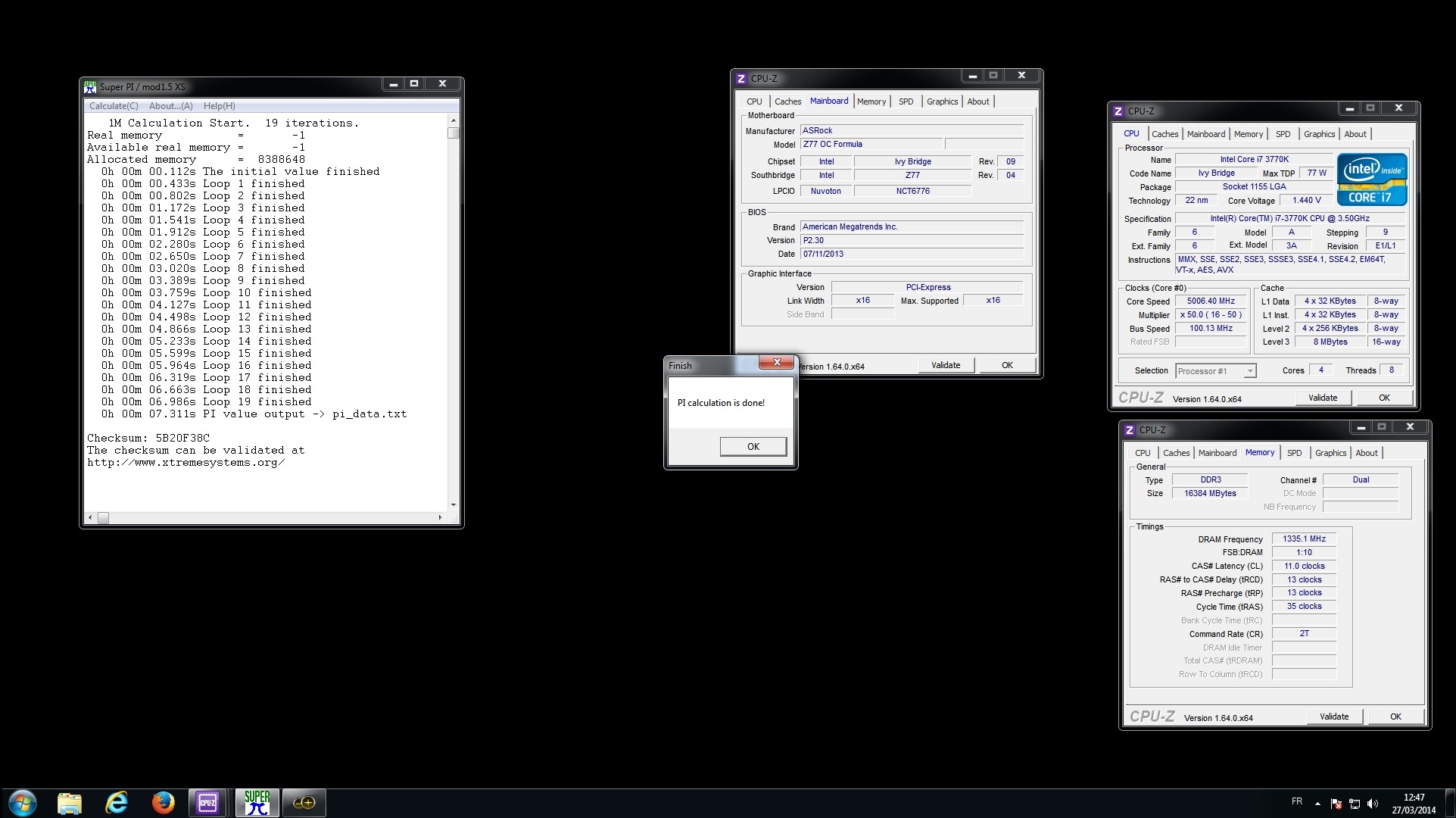Click OK in the Memory CPU-Z window
Image resolution: width=1456 pixels, height=818 pixels.
1395,717
